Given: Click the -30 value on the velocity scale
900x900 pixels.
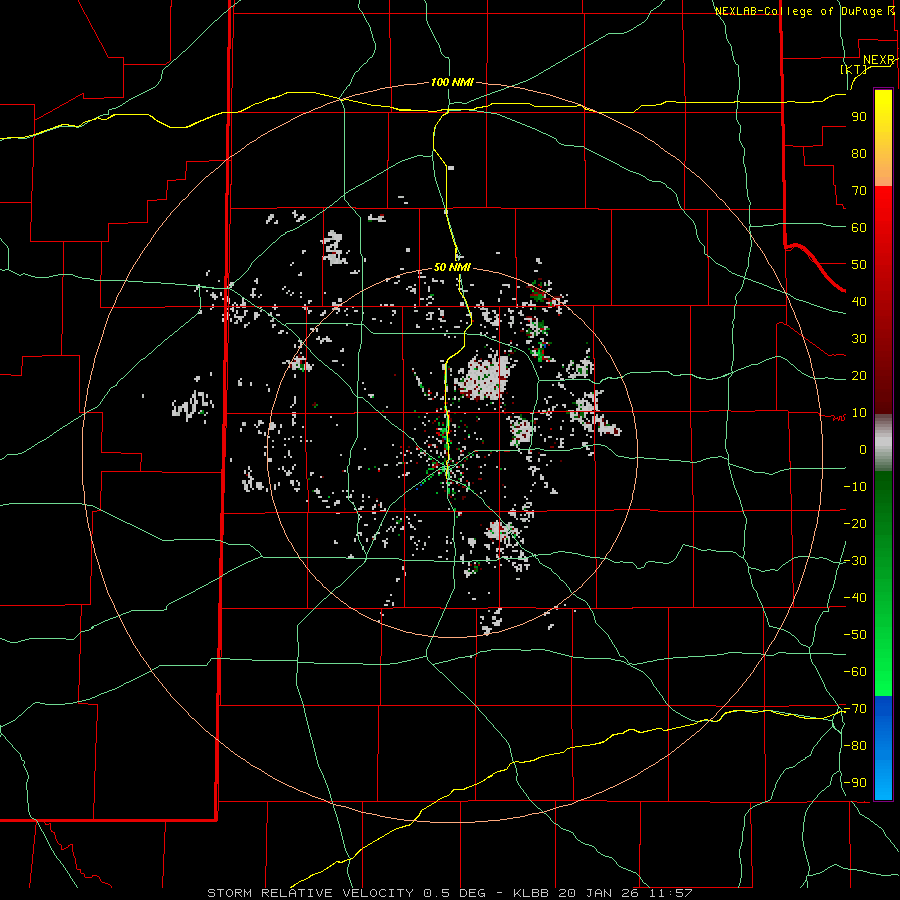Looking at the screenshot, I should pos(855,561).
